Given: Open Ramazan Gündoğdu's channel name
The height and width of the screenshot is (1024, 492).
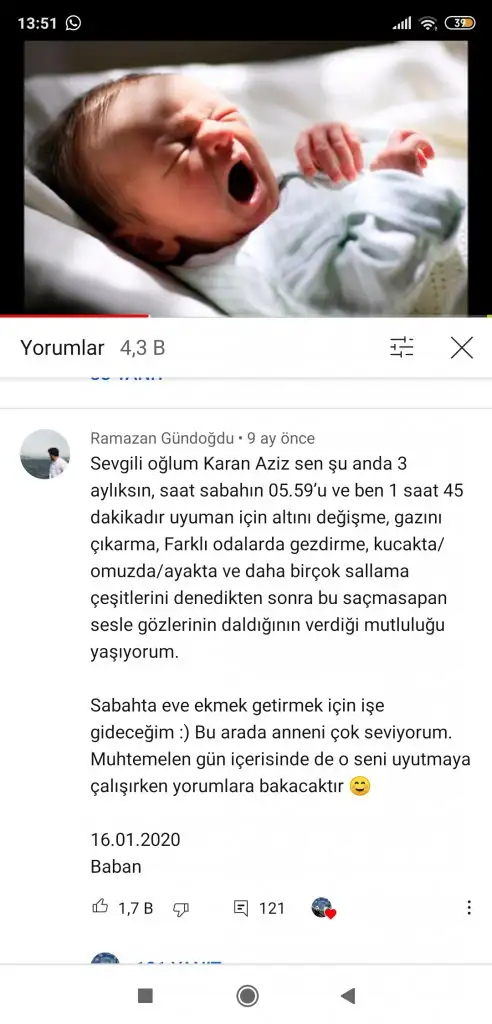Looking at the screenshot, I should pyautogui.click(x=163, y=438).
